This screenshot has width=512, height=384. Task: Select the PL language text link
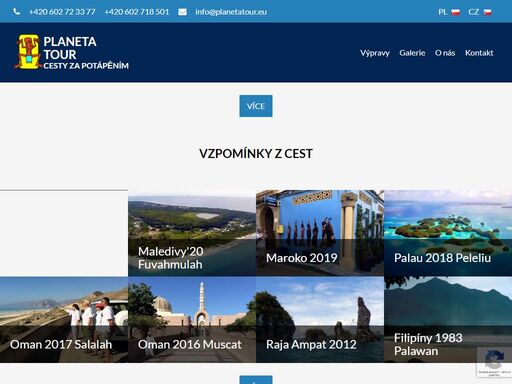coord(443,12)
